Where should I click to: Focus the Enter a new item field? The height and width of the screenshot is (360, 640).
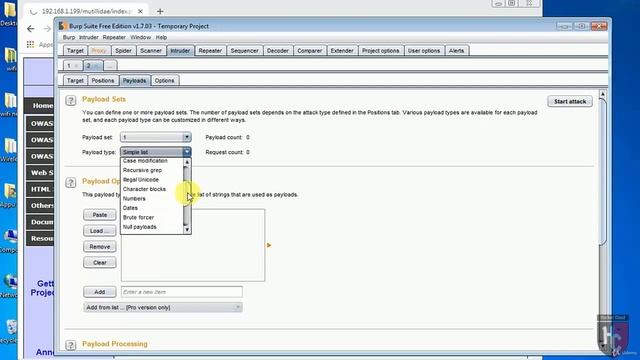coord(182,292)
